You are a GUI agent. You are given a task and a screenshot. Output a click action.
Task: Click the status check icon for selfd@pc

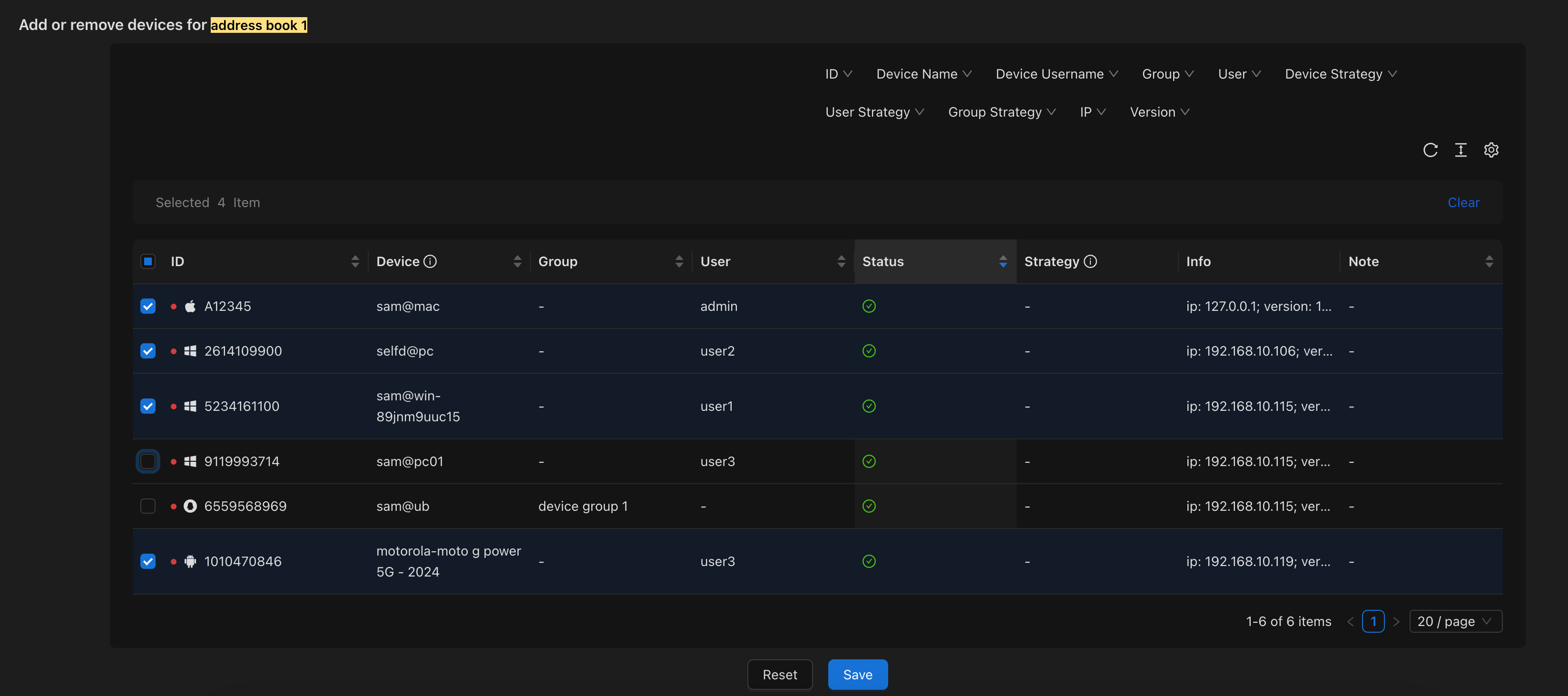point(869,351)
